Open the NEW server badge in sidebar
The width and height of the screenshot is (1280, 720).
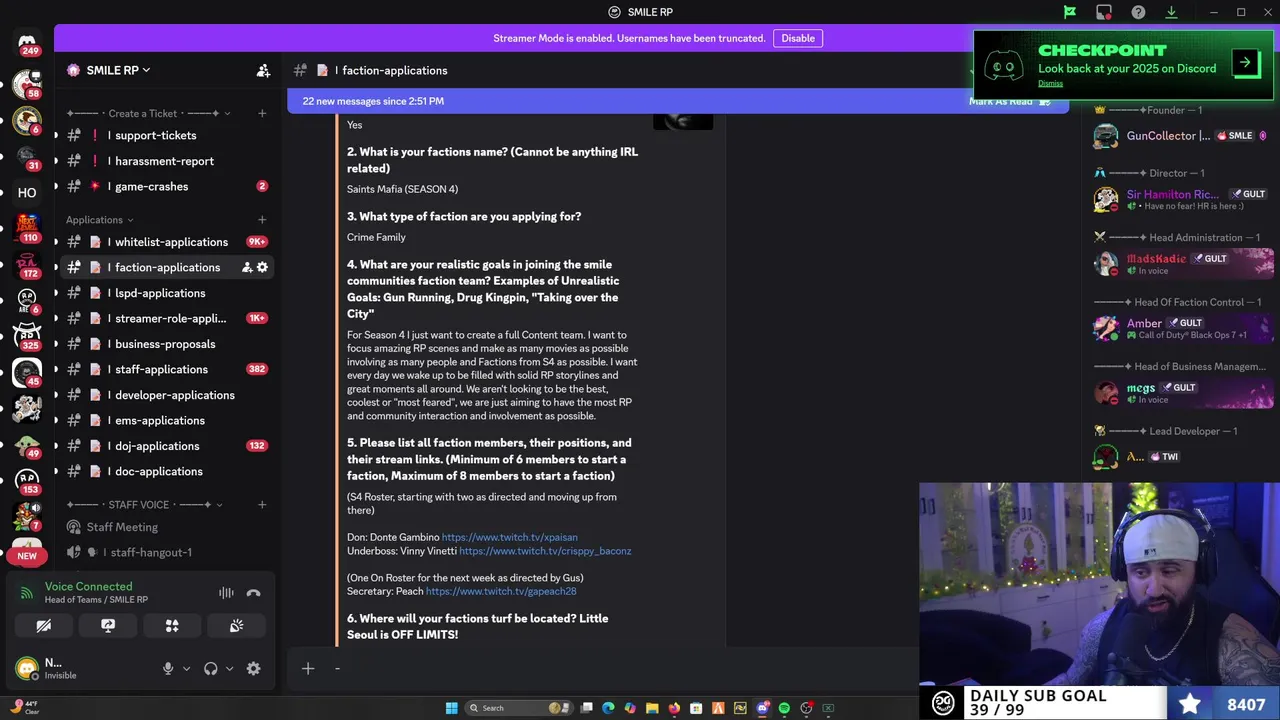coord(27,556)
